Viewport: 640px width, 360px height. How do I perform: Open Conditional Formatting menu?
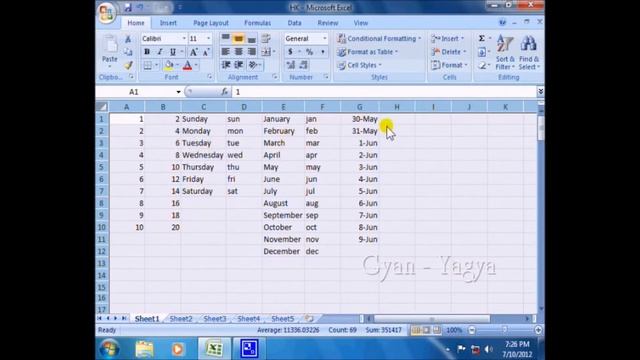pos(379,38)
